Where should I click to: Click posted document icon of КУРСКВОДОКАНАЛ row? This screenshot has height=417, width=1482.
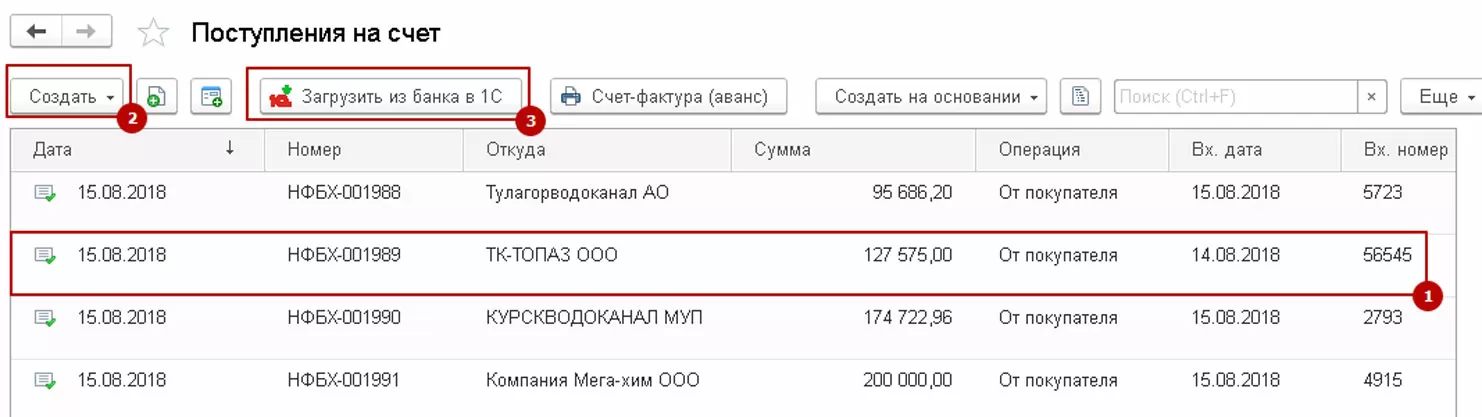coord(45,318)
